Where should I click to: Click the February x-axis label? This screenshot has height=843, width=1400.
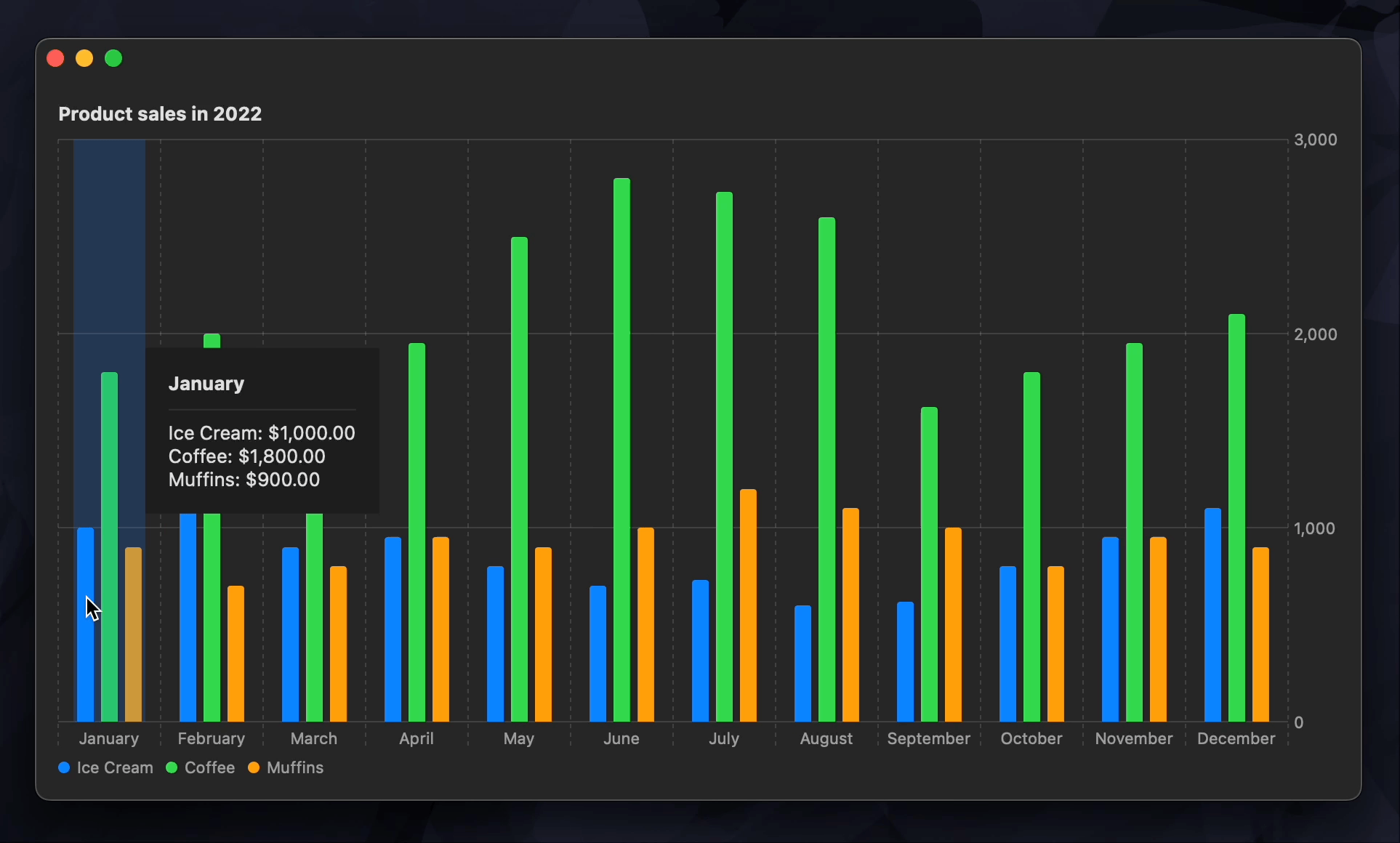212,738
